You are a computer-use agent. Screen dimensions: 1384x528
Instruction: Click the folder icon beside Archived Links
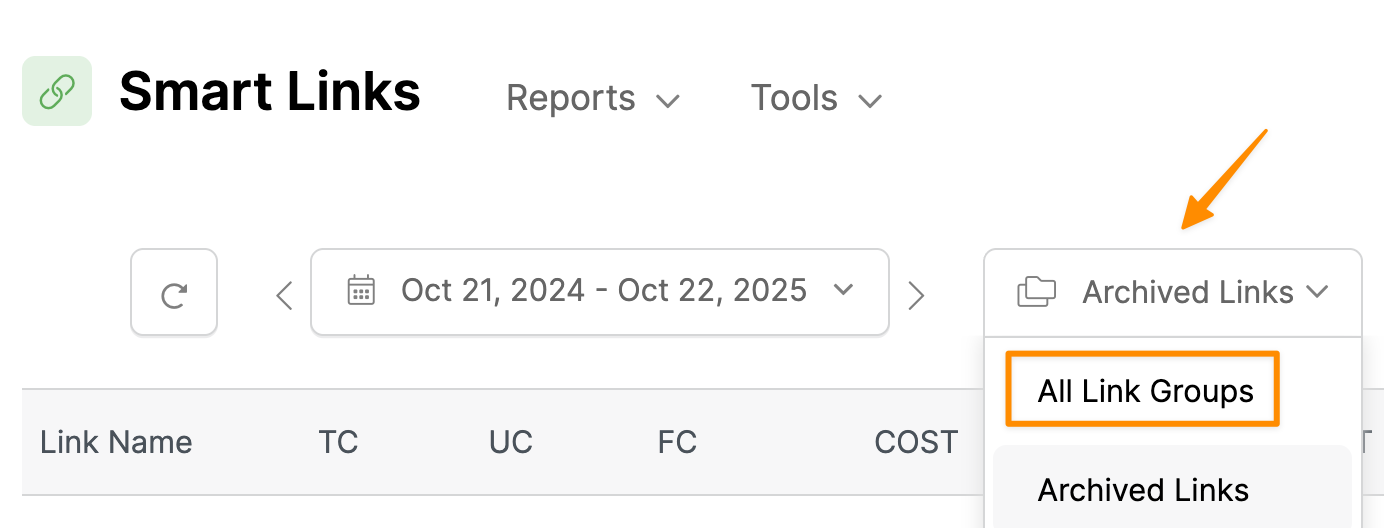[x=1036, y=292]
